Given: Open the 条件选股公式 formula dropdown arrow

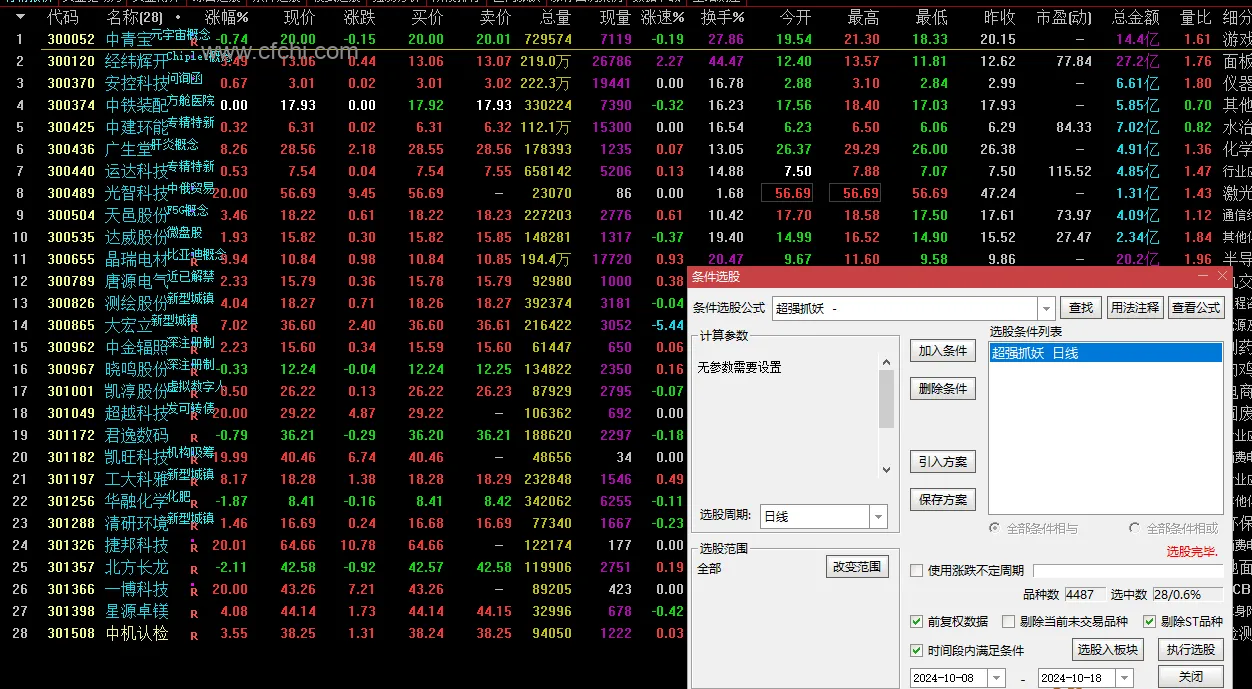Looking at the screenshot, I should (x=1046, y=308).
